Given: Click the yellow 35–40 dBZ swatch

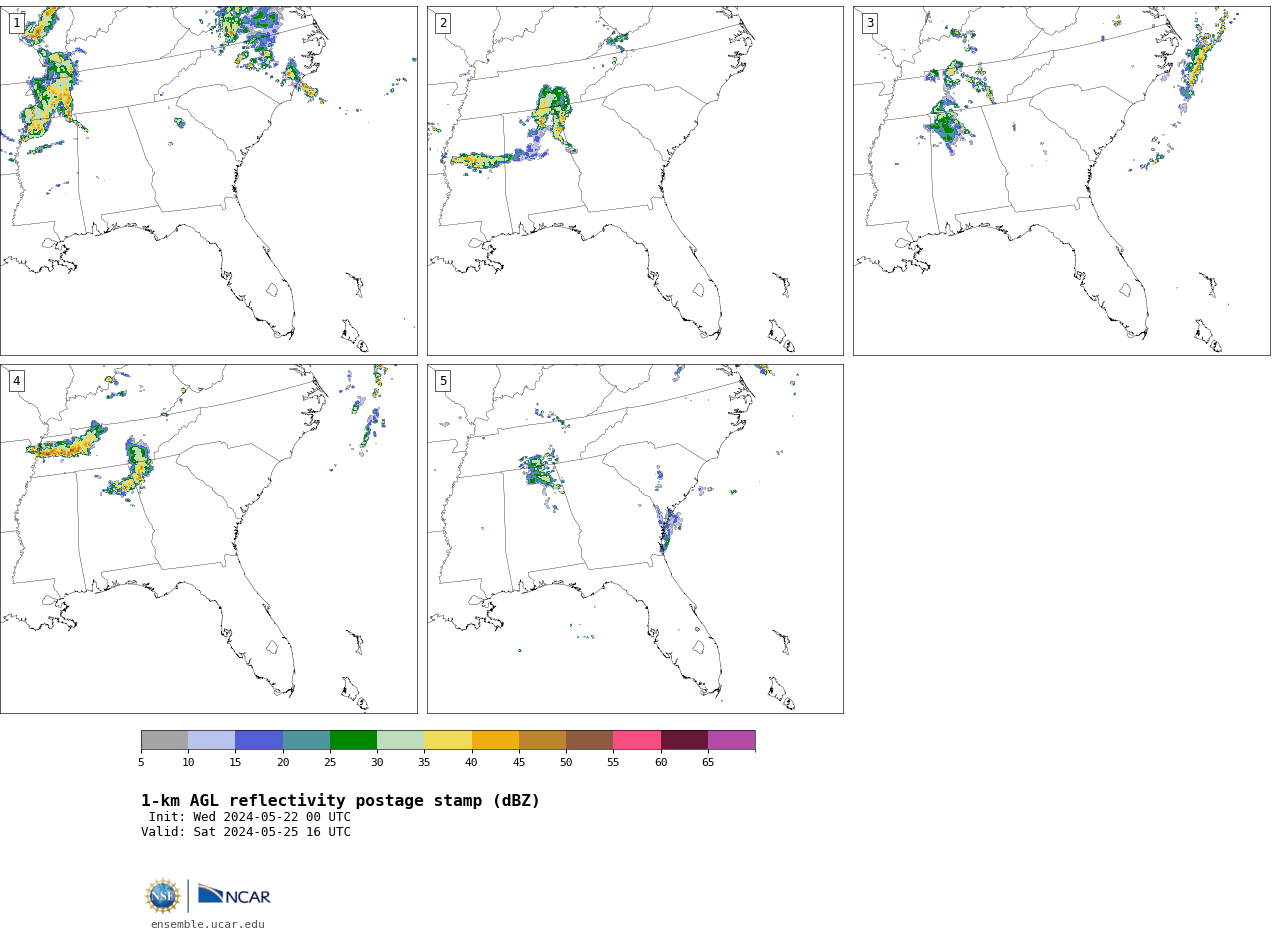Looking at the screenshot, I should click(448, 740).
